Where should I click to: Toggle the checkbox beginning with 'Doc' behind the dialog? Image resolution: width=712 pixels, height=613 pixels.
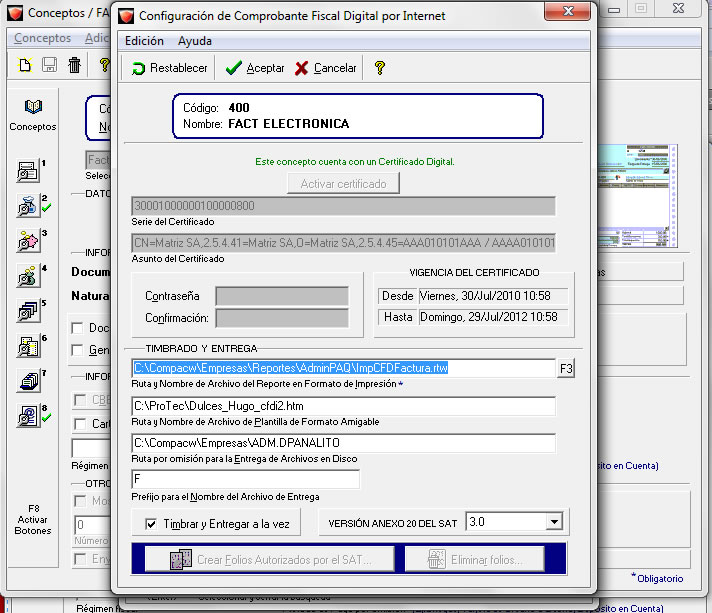pyautogui.click(x=77, y=328)
